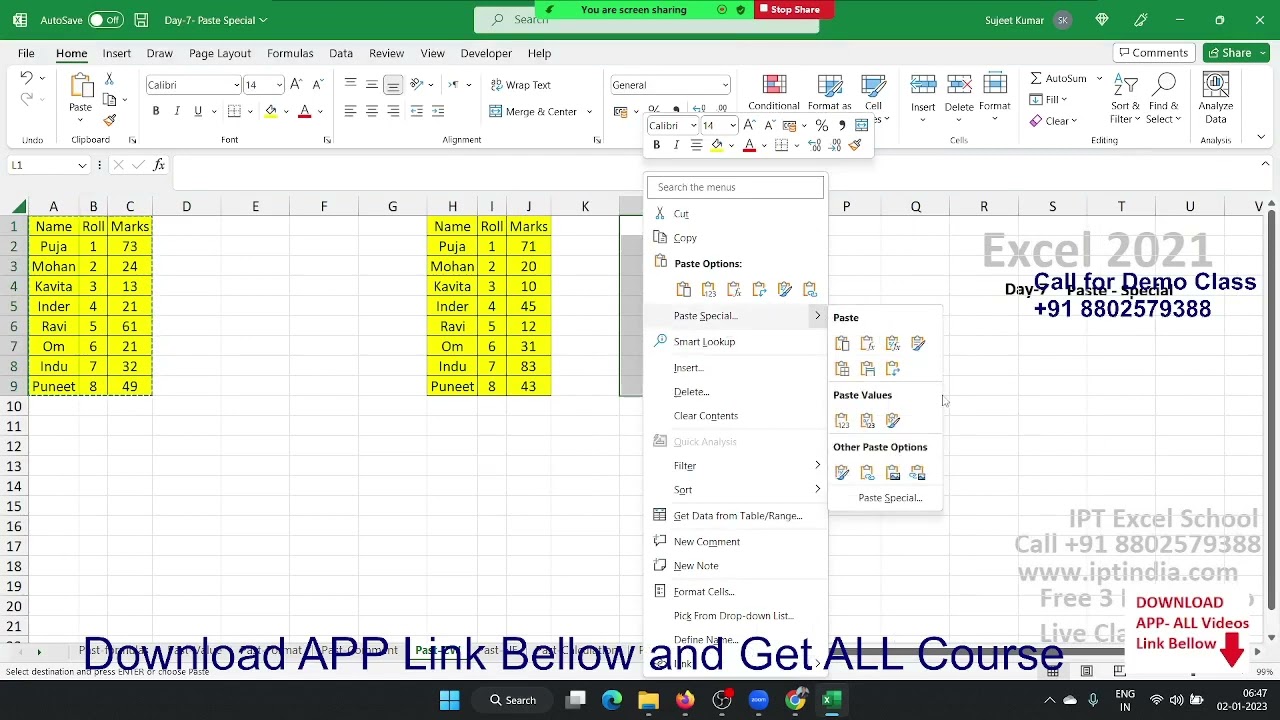Click Increase Font Size in the ribbon
Screen dimensions: 1280x720
coord(298,85)
